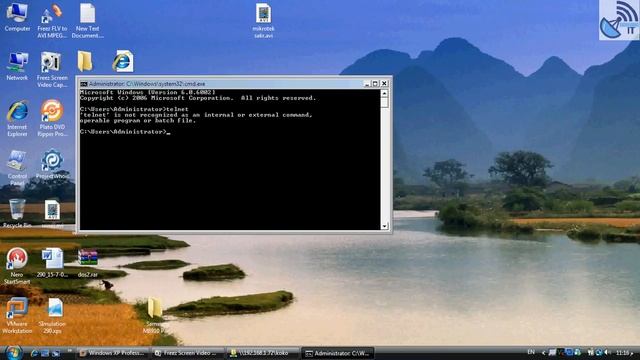Open the volume speaker tray icon

pyautogui.click(x=608, y=352)
